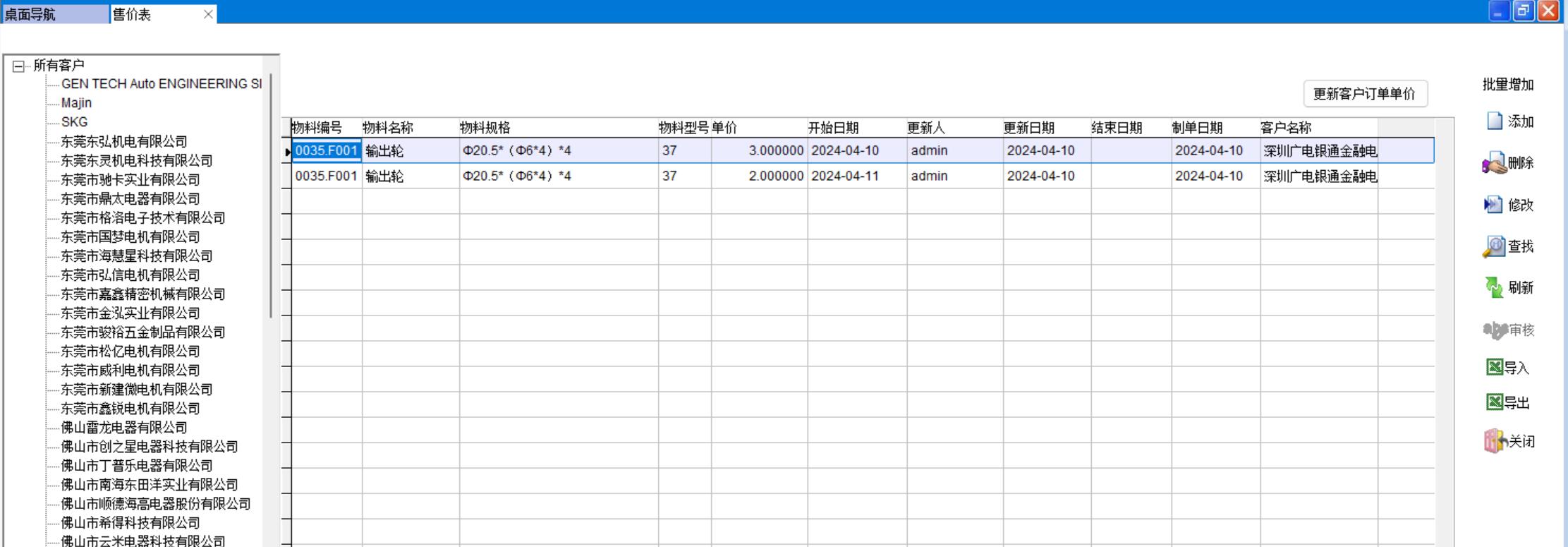The width and height of the screenshot is (1568, 547).
Task: Open 查找 (Search) magnifier tool
Action: tap(1494, 246)
